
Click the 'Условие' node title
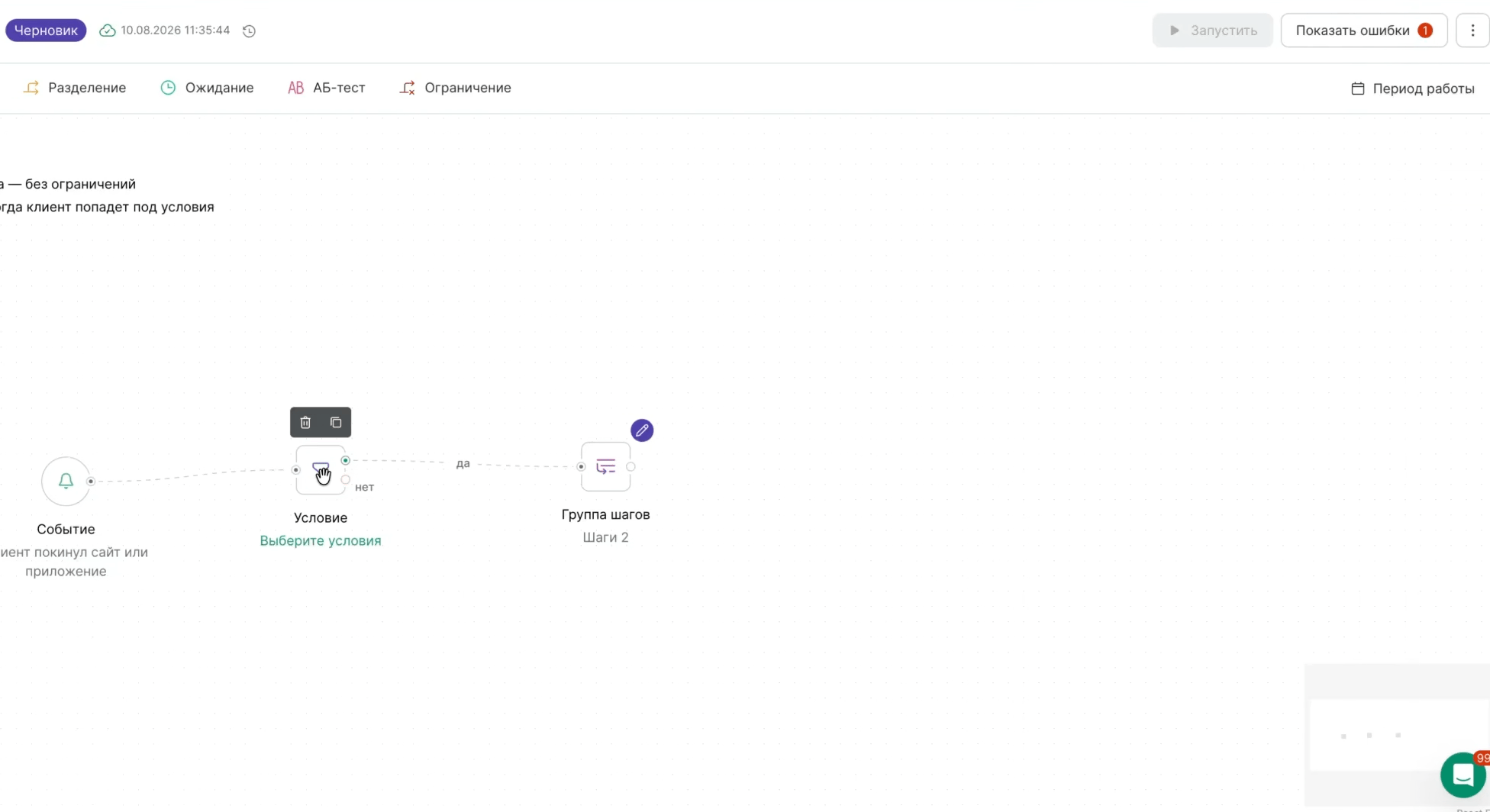(x=321, y=517)
